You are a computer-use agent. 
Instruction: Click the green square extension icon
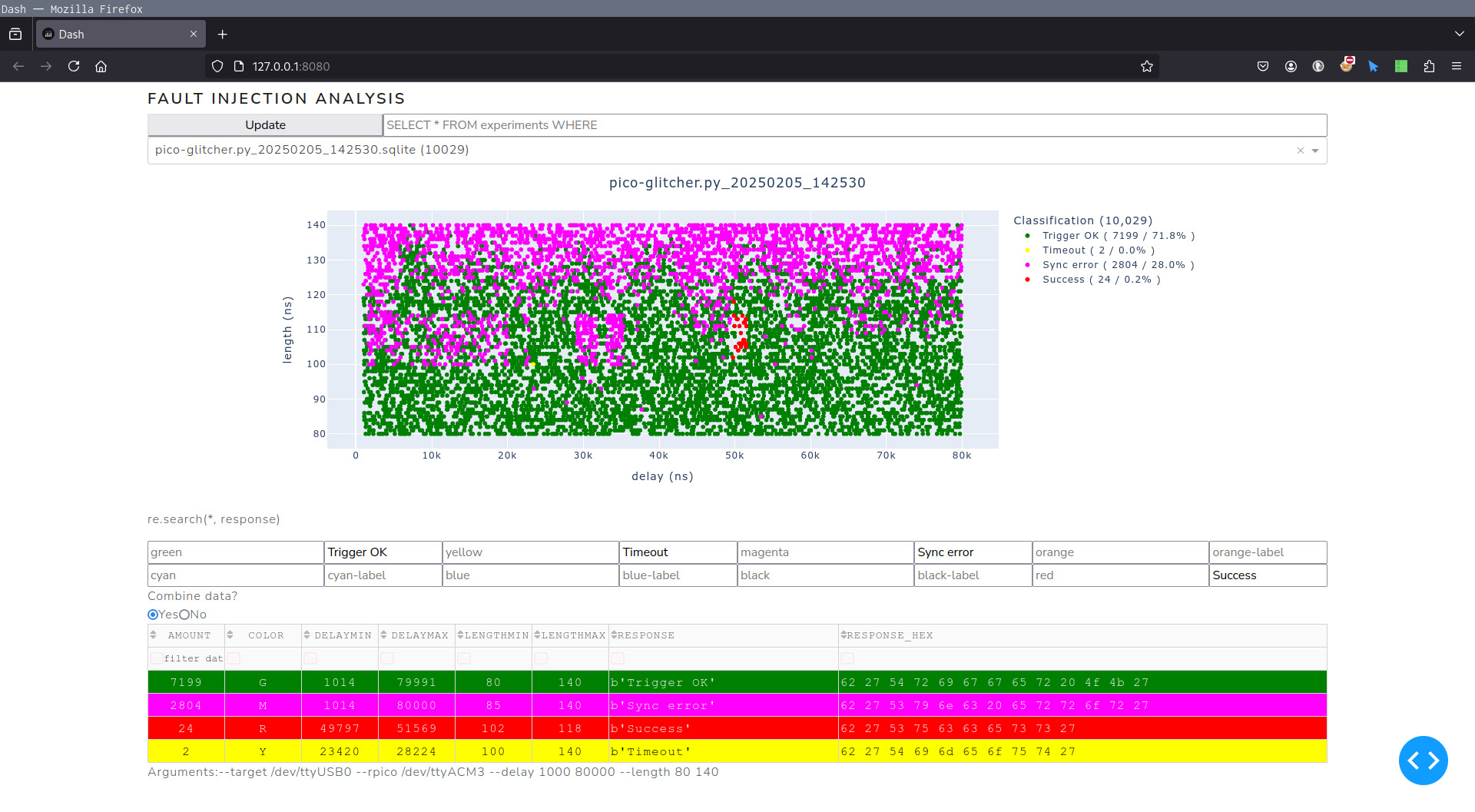(1401, 66)
